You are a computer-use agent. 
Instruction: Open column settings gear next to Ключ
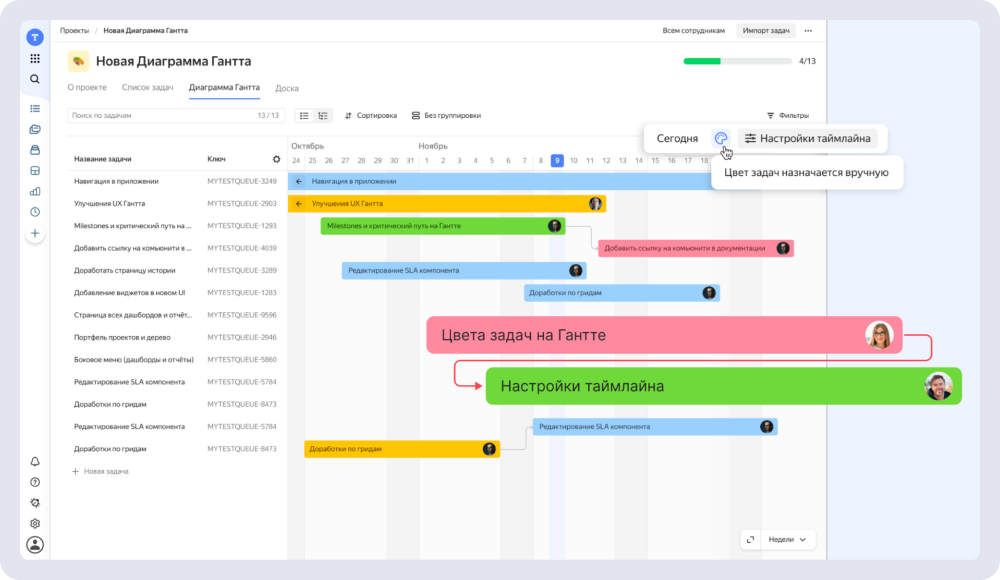[276, 159]
